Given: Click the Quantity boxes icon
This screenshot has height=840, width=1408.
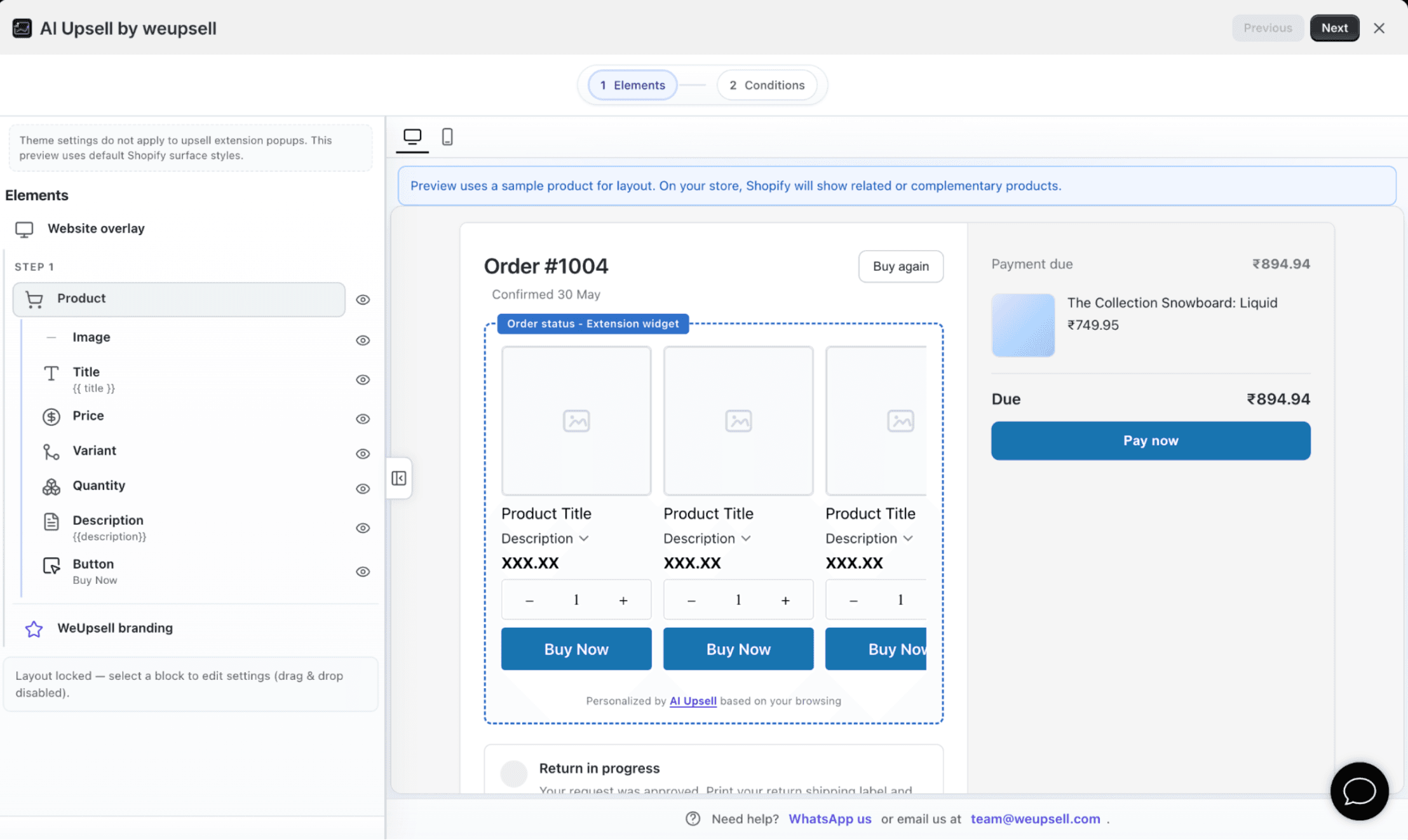Looking at the screenshot, I should click(51, 486).
